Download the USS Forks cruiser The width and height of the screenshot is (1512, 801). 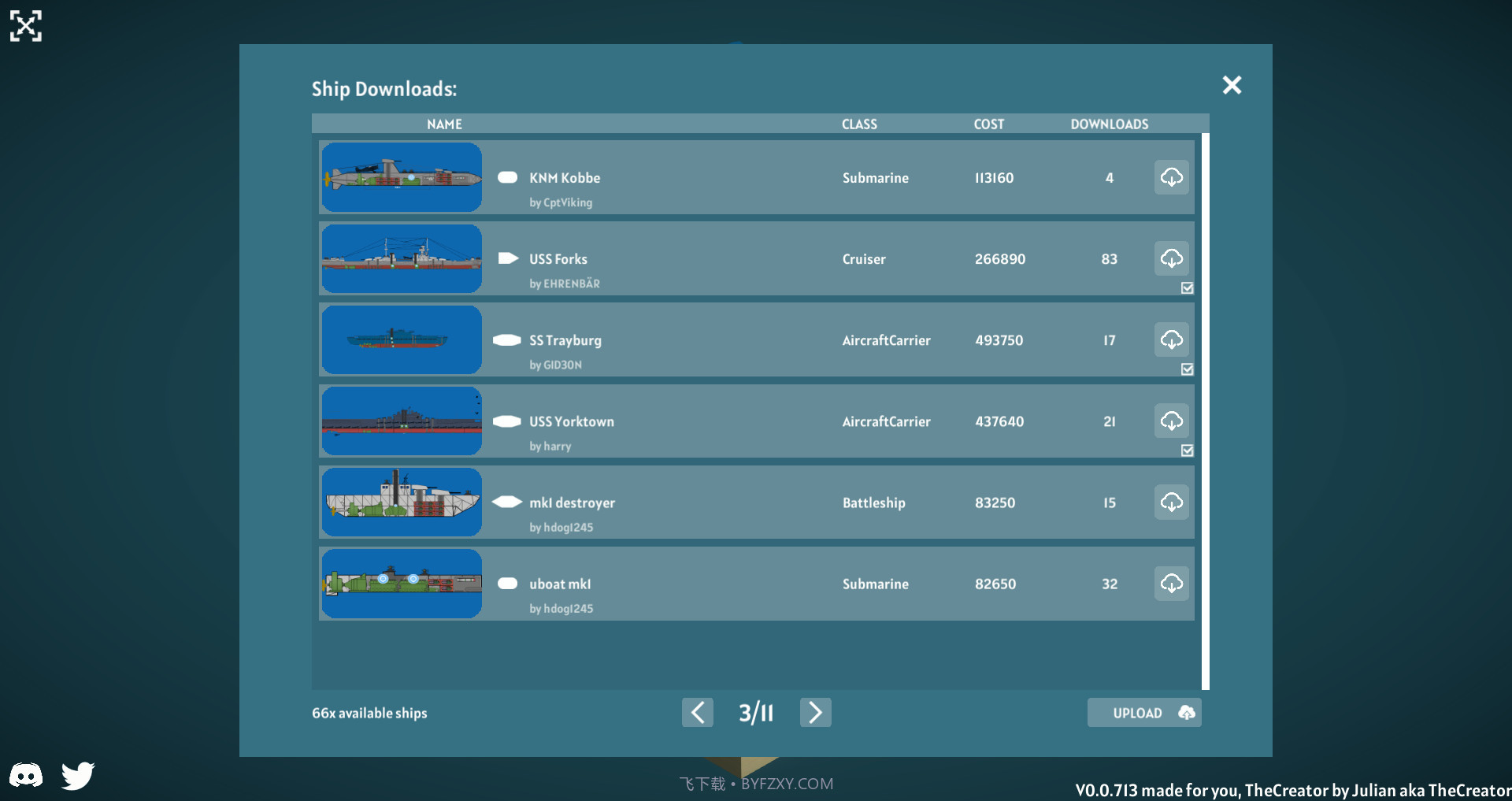[1171, 258]
